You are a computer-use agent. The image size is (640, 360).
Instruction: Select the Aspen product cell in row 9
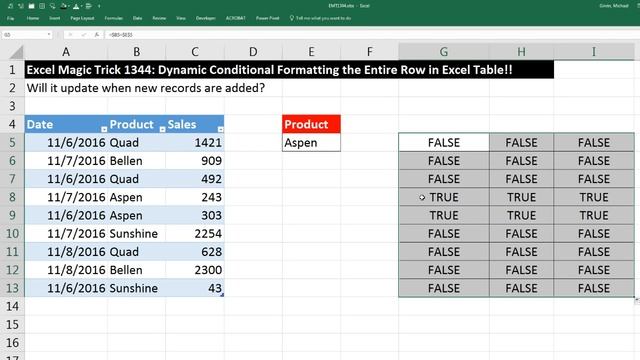click(136, 216)
